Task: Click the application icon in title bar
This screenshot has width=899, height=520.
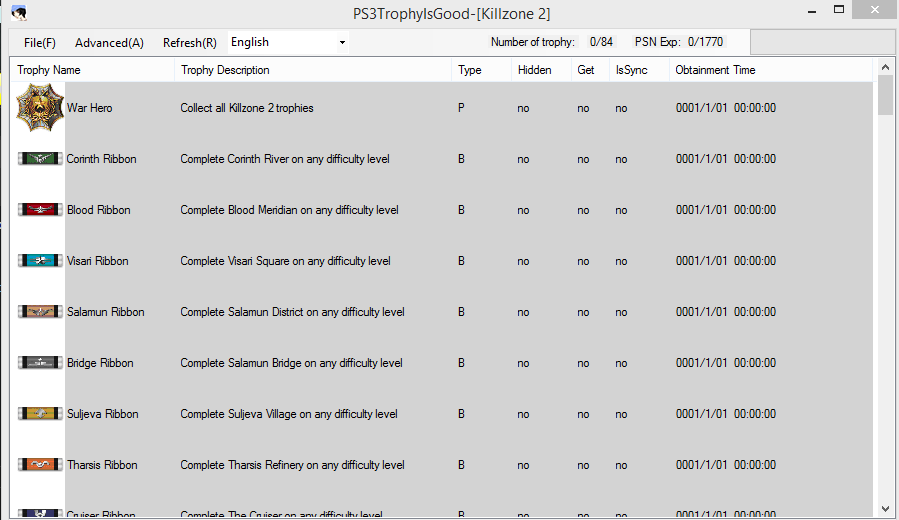Action: click(x=19, y=13)
